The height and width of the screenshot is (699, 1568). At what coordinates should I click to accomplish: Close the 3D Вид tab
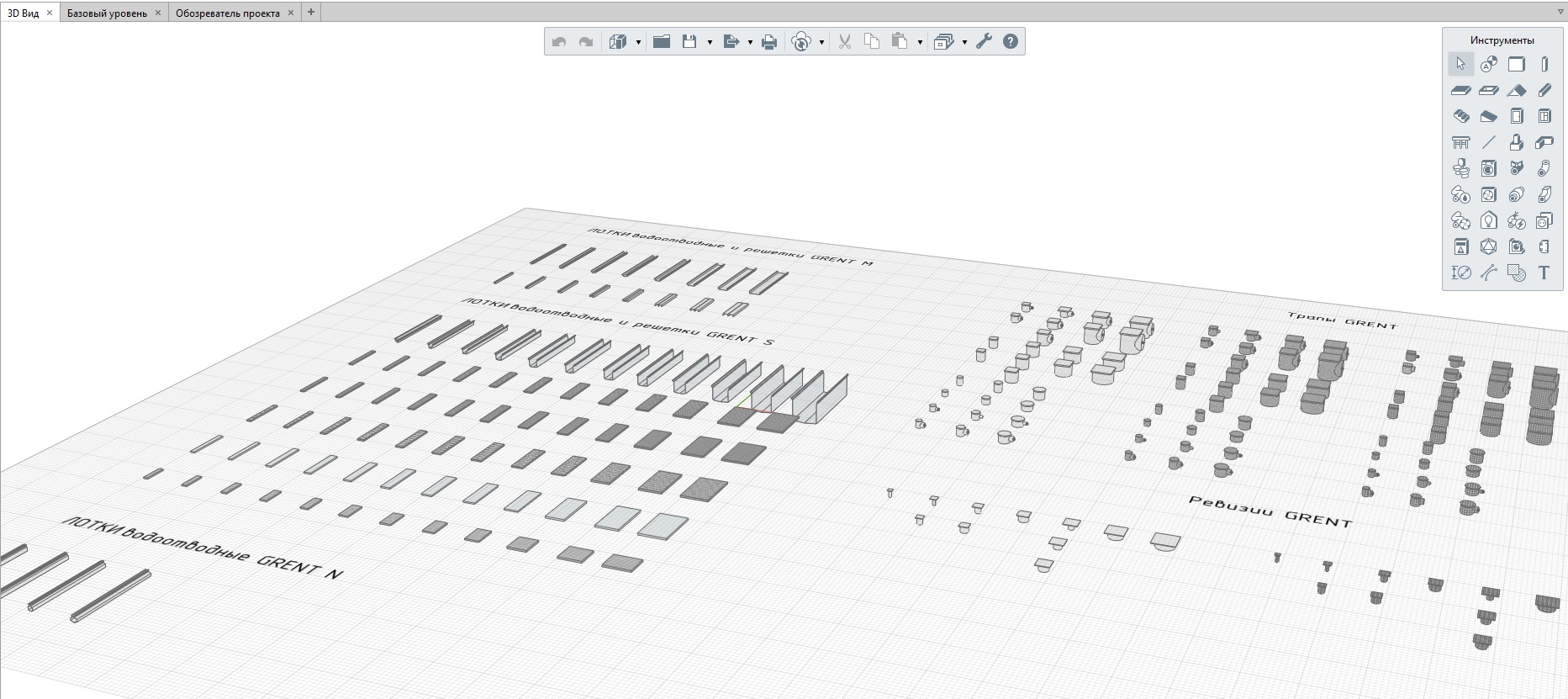click(50, 13)
